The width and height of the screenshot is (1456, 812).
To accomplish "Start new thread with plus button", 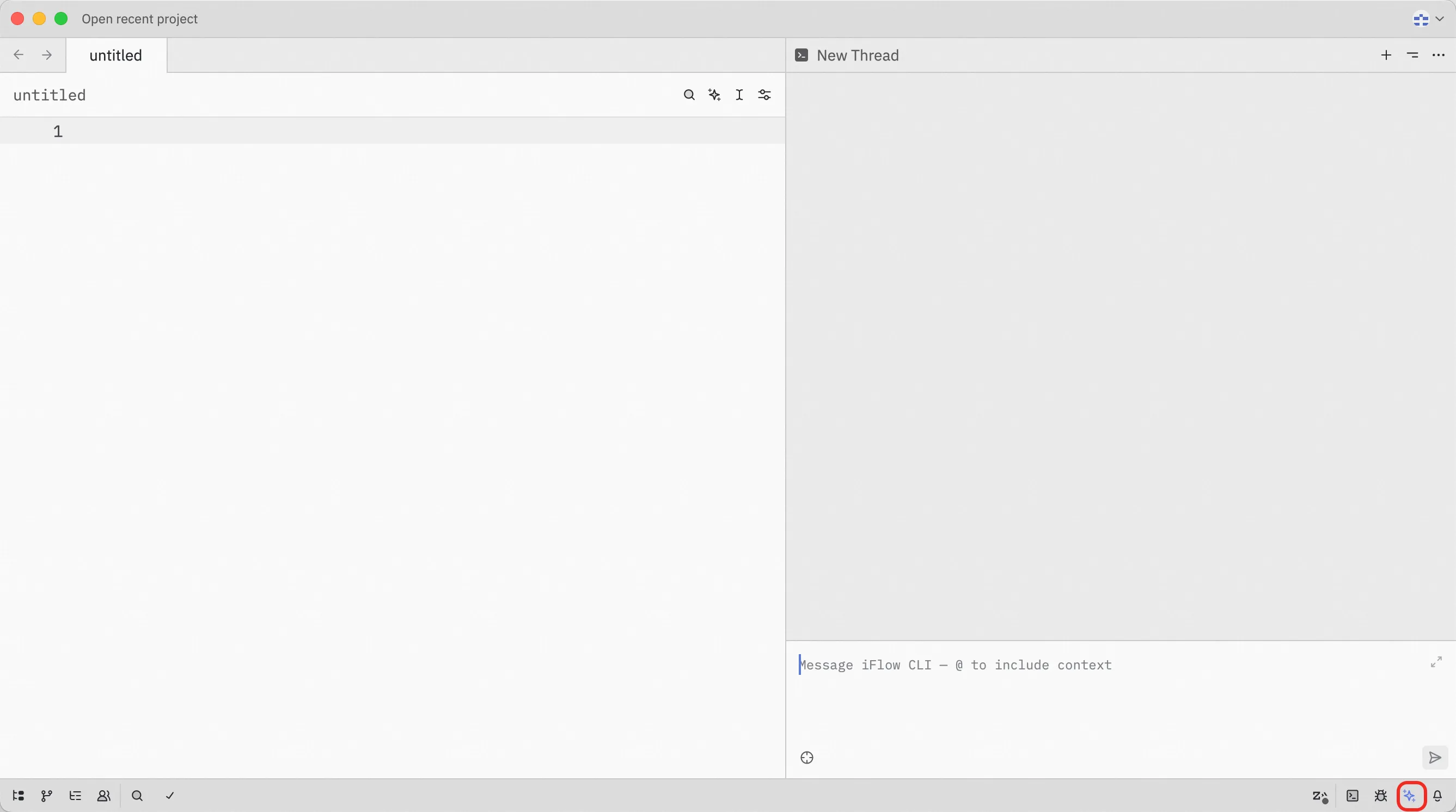I will click(1386, 55).
